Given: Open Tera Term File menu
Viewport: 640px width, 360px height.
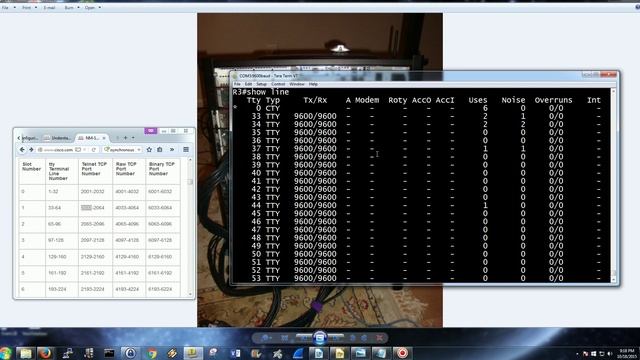Looking at the screenshot, I should coord(237,84).
